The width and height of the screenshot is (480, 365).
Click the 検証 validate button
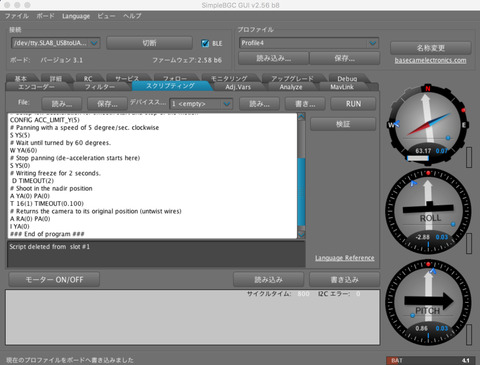(x=343, y=124)
